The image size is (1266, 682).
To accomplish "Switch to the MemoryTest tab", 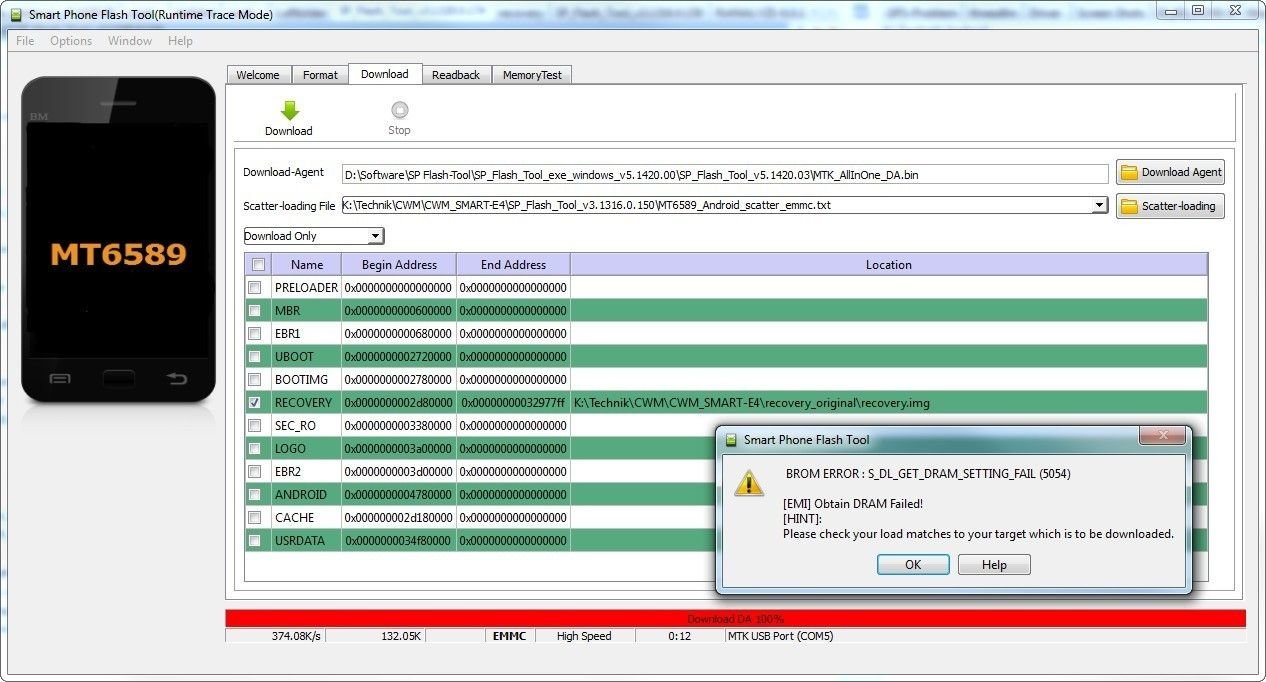I will click(532, 75).
